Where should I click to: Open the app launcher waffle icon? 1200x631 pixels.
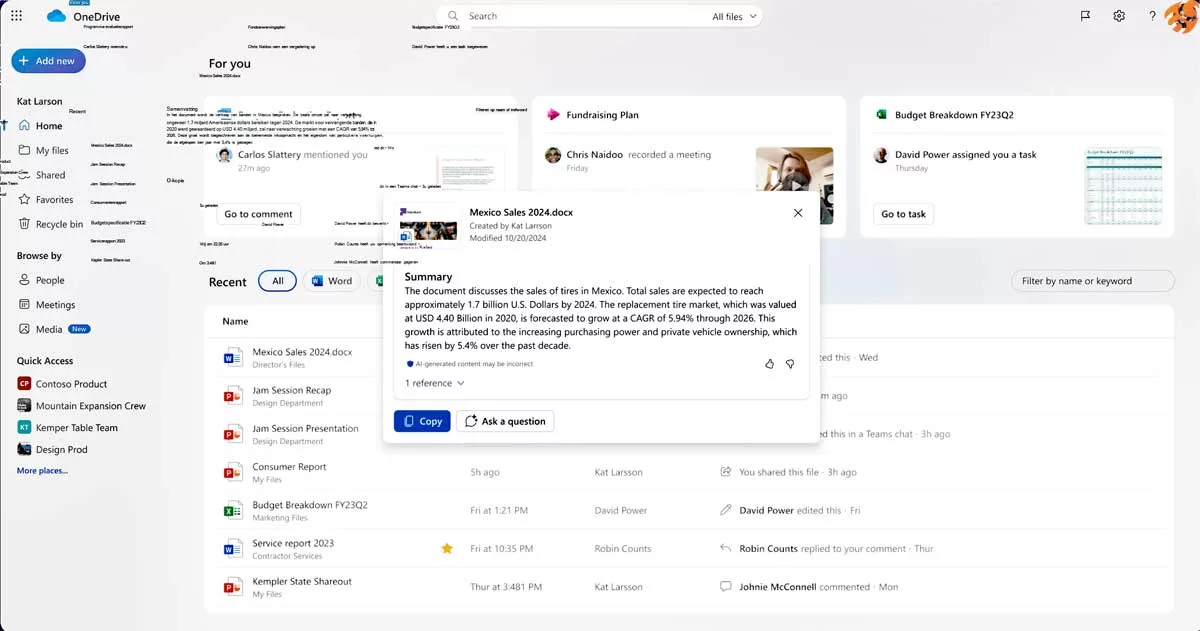coord(16,16)
